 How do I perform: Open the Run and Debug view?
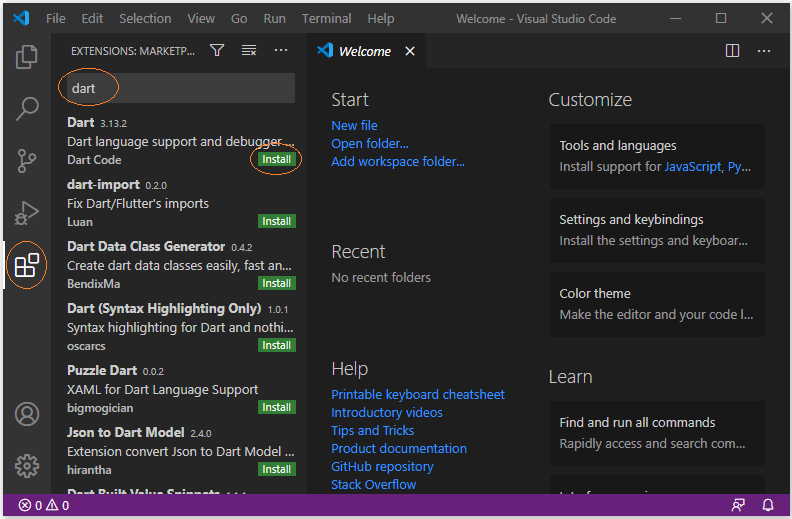27,213
